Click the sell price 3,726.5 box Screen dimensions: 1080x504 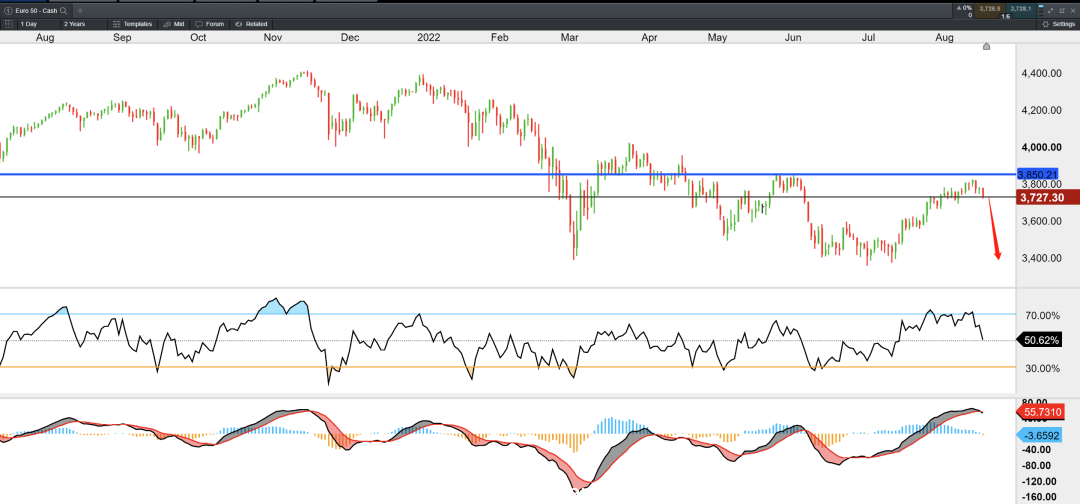tap(990, 8)
